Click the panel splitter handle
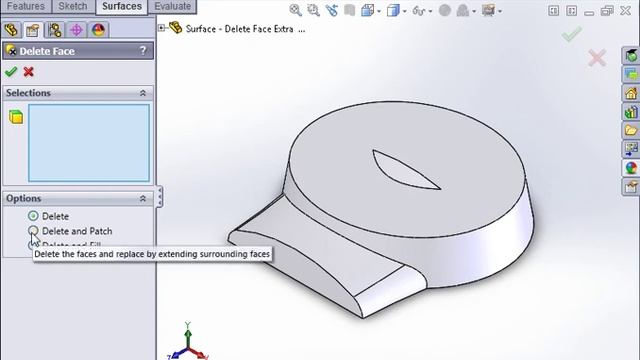640x360 pixels. (x=160, y=197)
